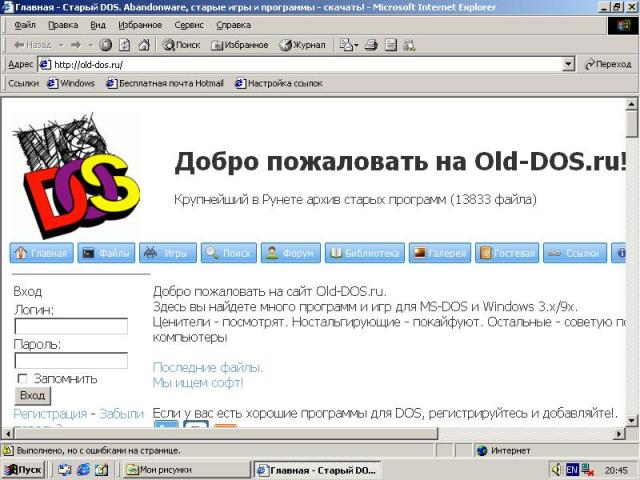The height and width of the screenshot is (480, 640).
Task: Click the network connection tray icon
Action: pos(588,470)
